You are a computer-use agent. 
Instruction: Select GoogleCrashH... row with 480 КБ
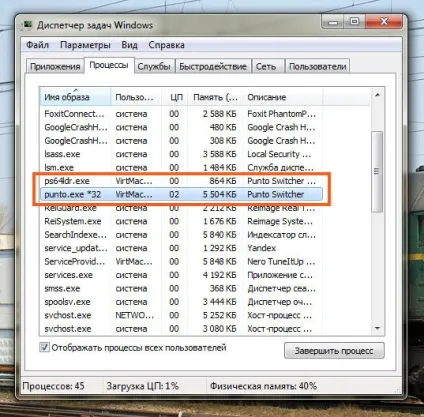tap(181, 127)
